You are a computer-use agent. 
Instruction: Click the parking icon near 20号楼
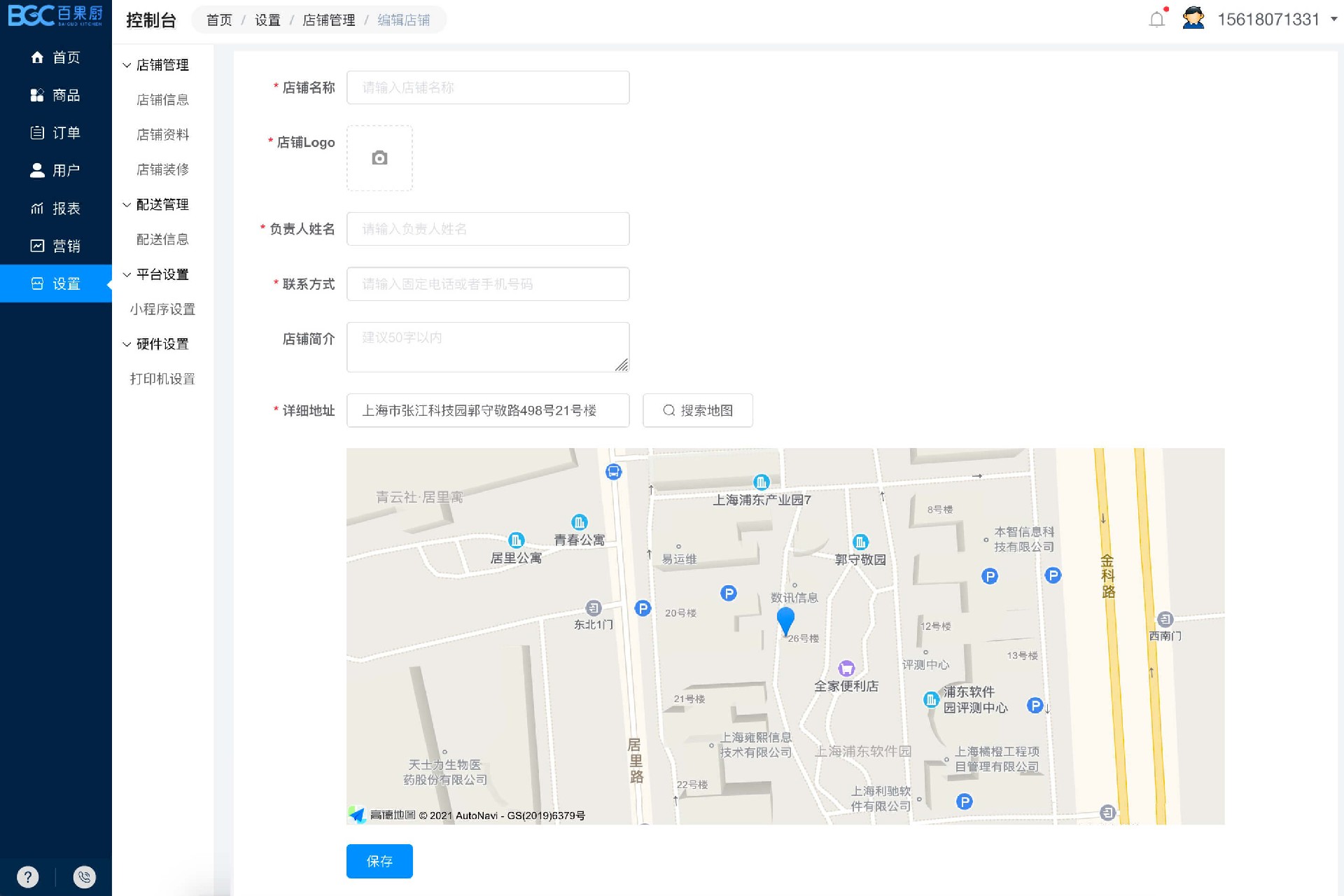tap(729, 593)
